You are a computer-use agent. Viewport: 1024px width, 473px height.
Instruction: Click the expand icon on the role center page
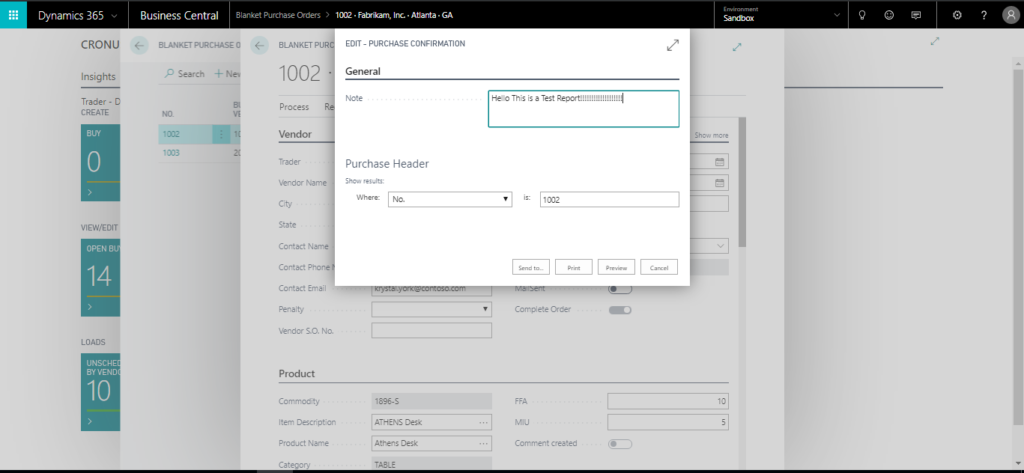(x=935, y=41)
